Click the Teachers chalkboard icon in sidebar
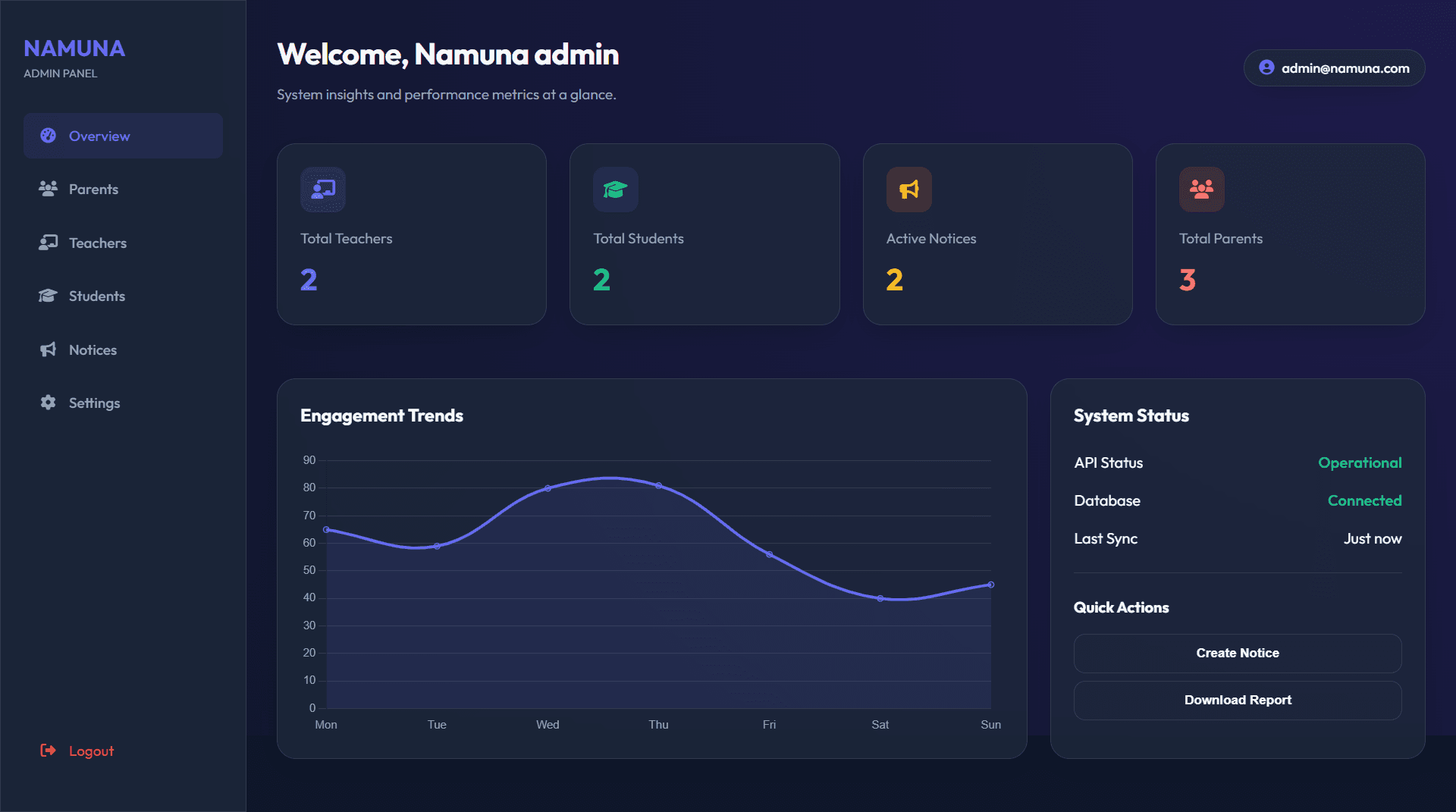The image size is (1456, 812). pyautogui.click(x=48, y=243)
